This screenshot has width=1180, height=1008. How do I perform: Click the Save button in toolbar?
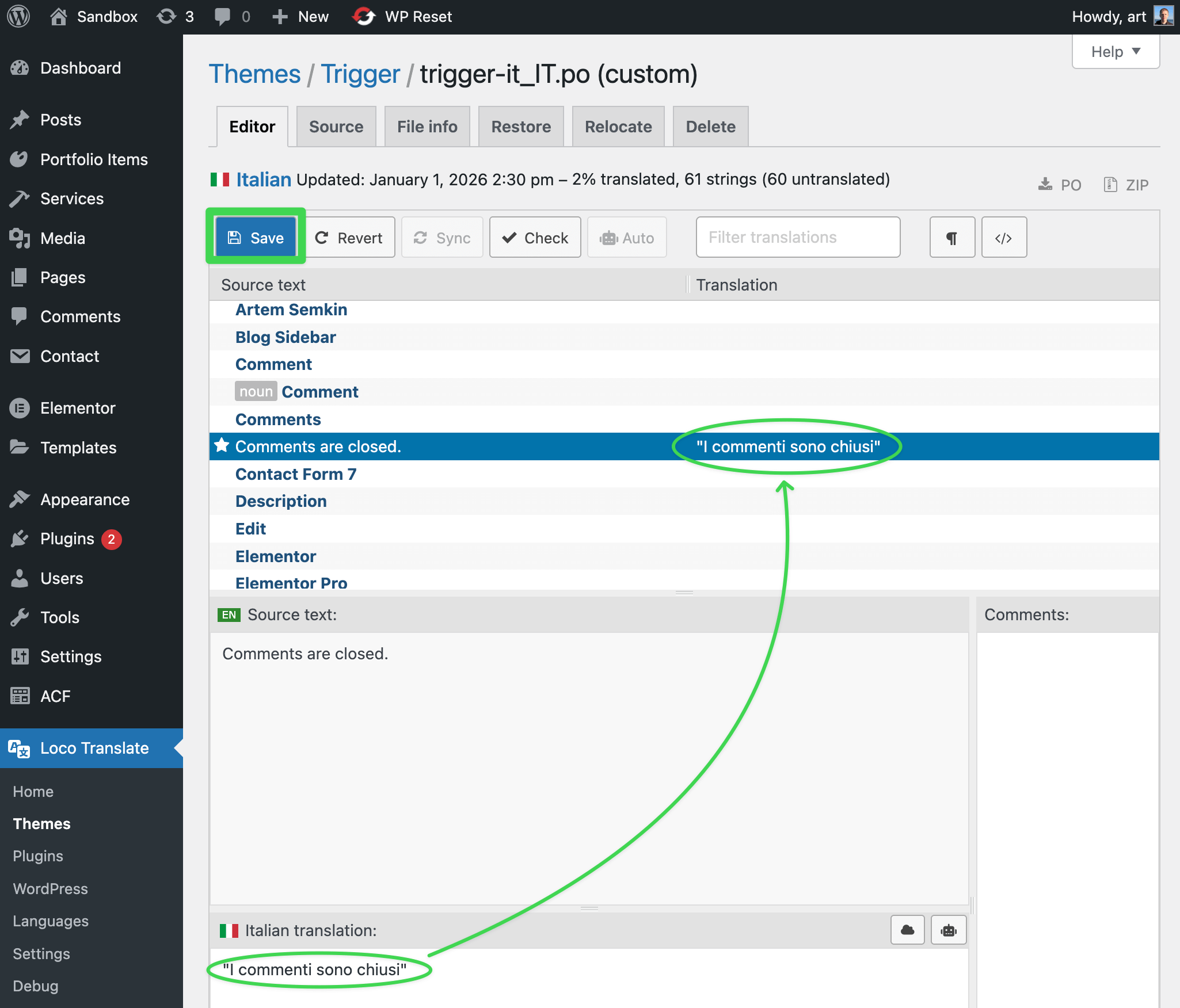coord(256,238)
